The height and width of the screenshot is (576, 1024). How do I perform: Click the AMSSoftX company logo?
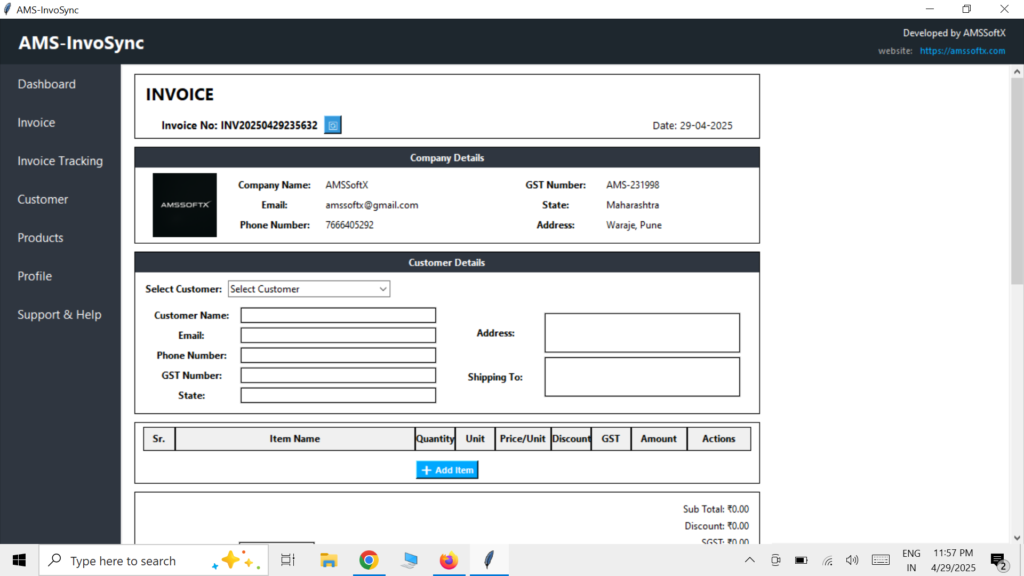pos(185,205)
